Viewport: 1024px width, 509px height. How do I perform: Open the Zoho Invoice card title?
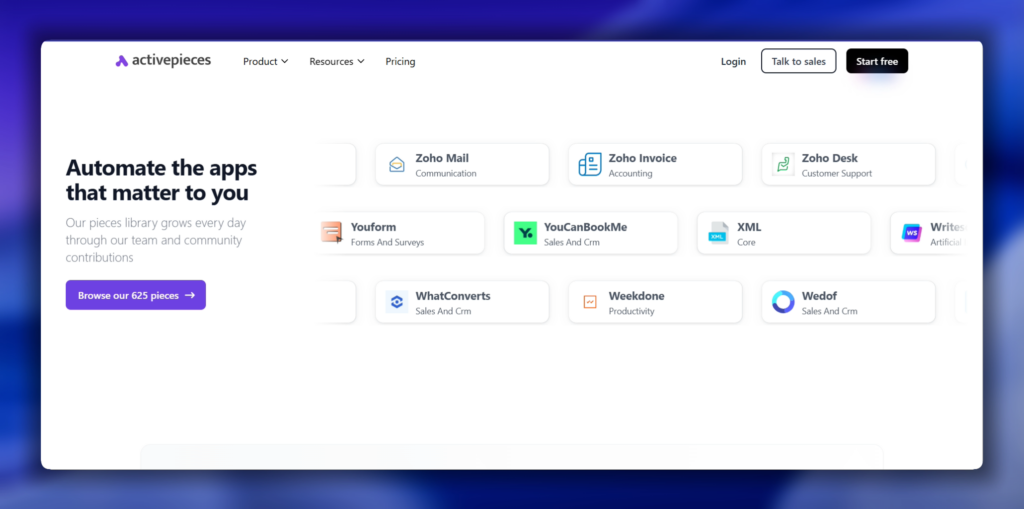point(643,158)
